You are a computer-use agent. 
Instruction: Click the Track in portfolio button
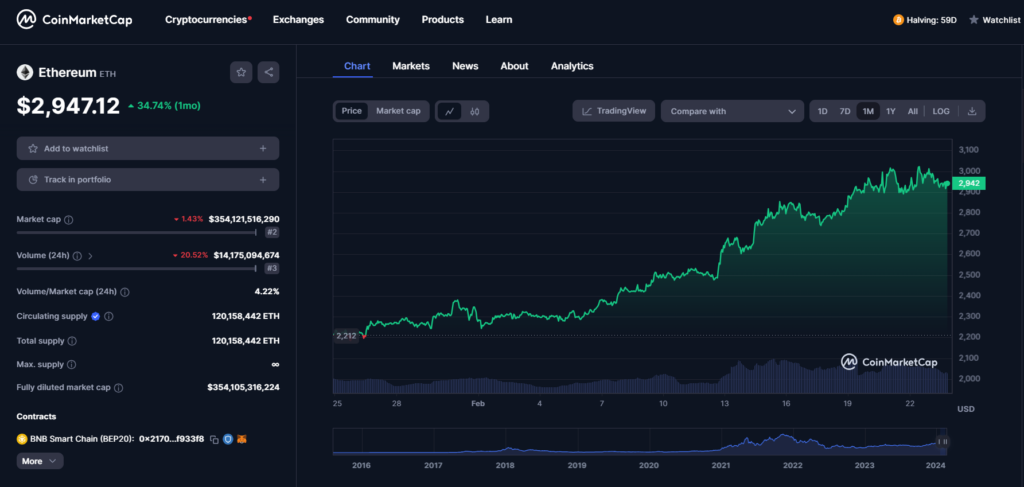(x=148, y=180)
